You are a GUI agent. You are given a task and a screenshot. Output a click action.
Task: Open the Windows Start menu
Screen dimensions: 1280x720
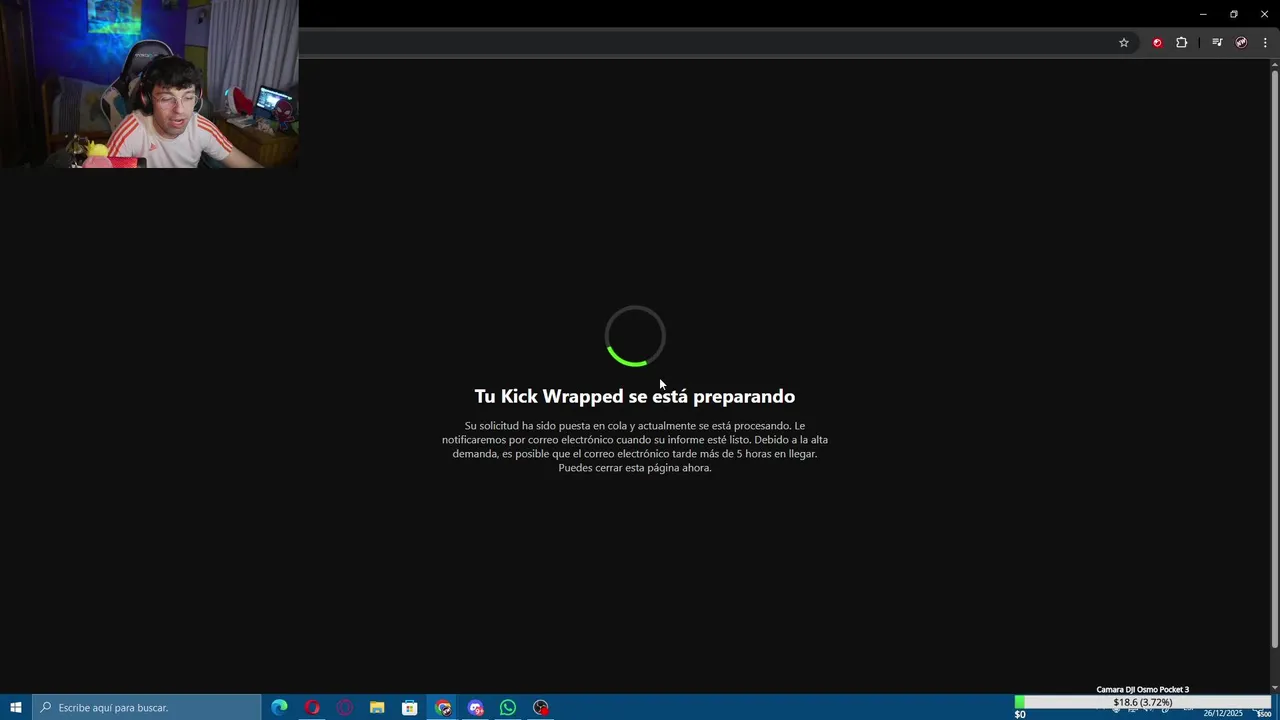16,707
